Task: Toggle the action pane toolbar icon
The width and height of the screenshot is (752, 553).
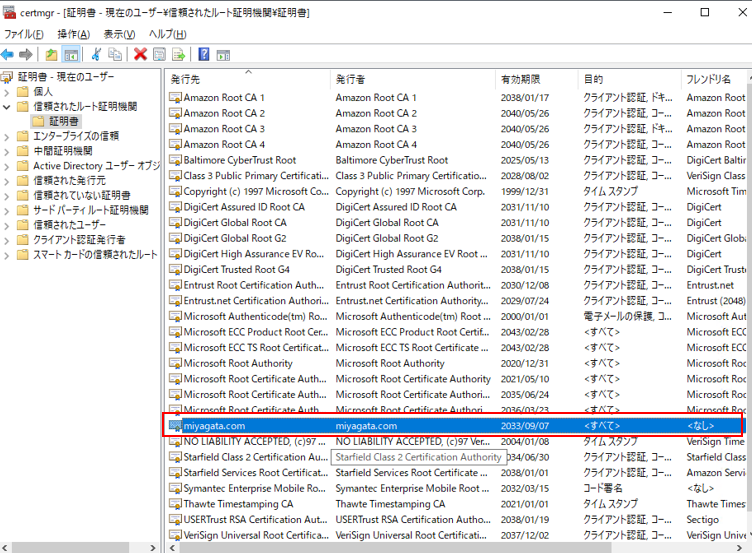Action: (x=223, y=55)
